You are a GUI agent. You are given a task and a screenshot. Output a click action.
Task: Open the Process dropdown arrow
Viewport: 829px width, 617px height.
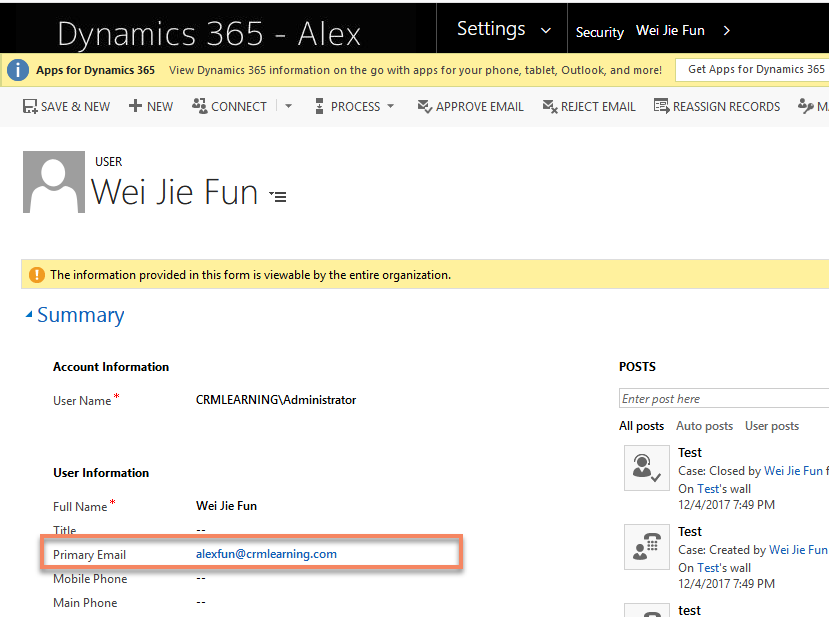391,106
